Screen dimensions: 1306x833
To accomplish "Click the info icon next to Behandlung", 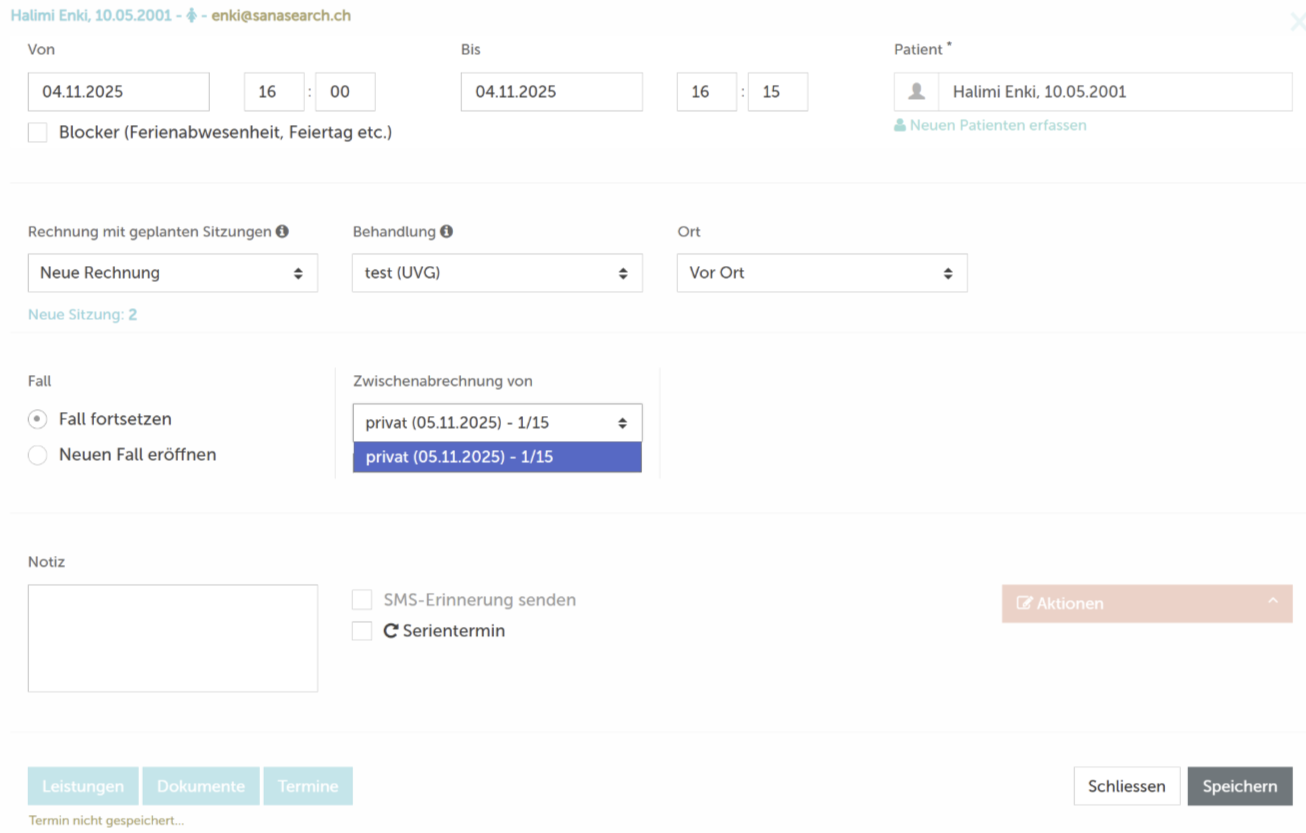I will click(446, 232).
